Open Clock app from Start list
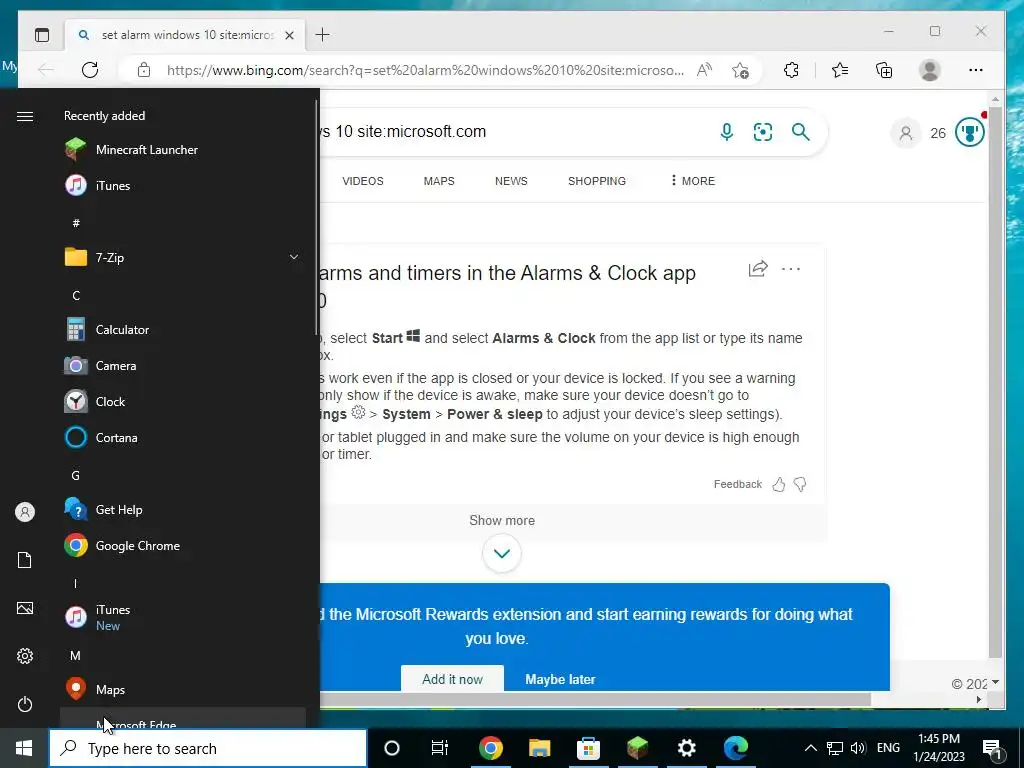This screenshot has width=1024, height=768. 183,402
